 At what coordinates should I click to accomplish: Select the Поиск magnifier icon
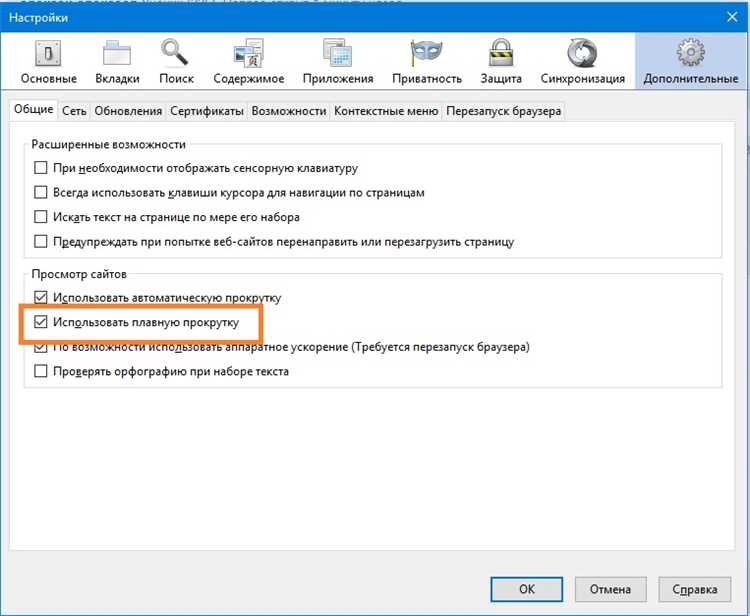coord(176,53)
